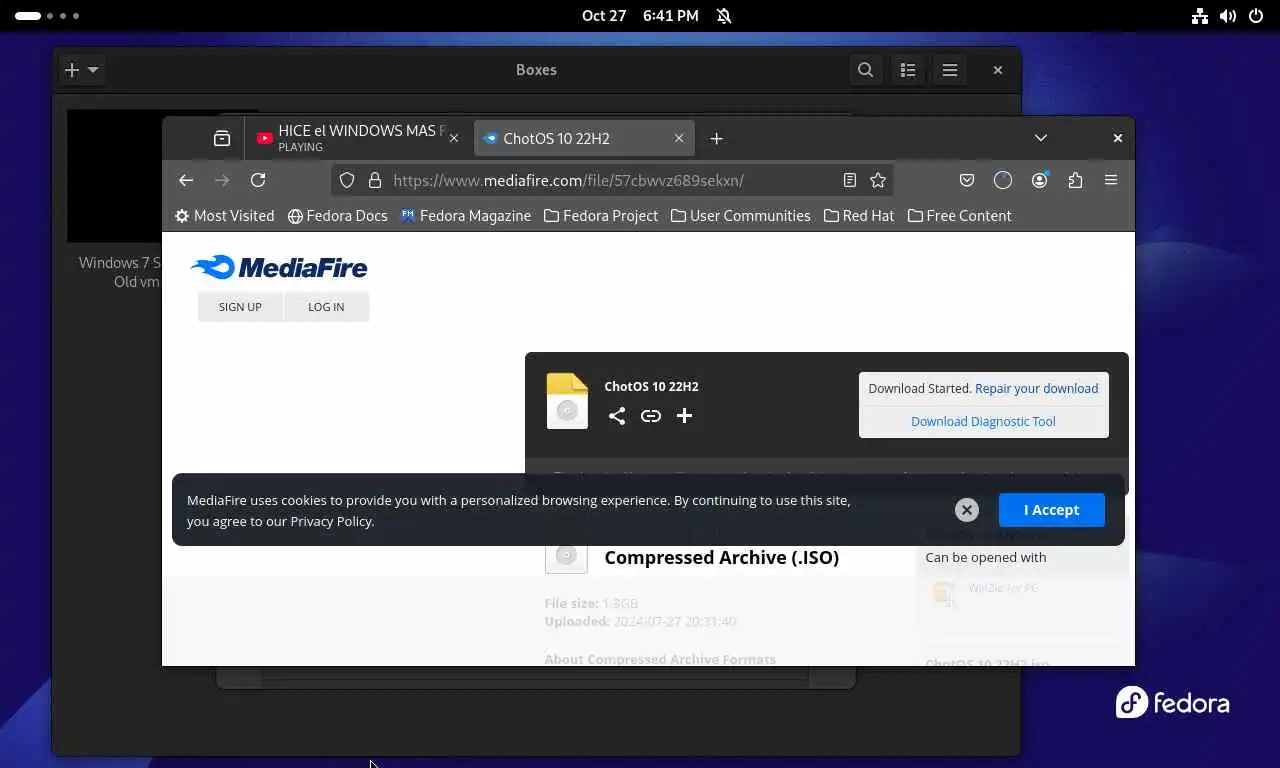Open the network status icon in top bar
Image resolution: width=1280 pixels, height=768 pixels.
click(1200, 16)
